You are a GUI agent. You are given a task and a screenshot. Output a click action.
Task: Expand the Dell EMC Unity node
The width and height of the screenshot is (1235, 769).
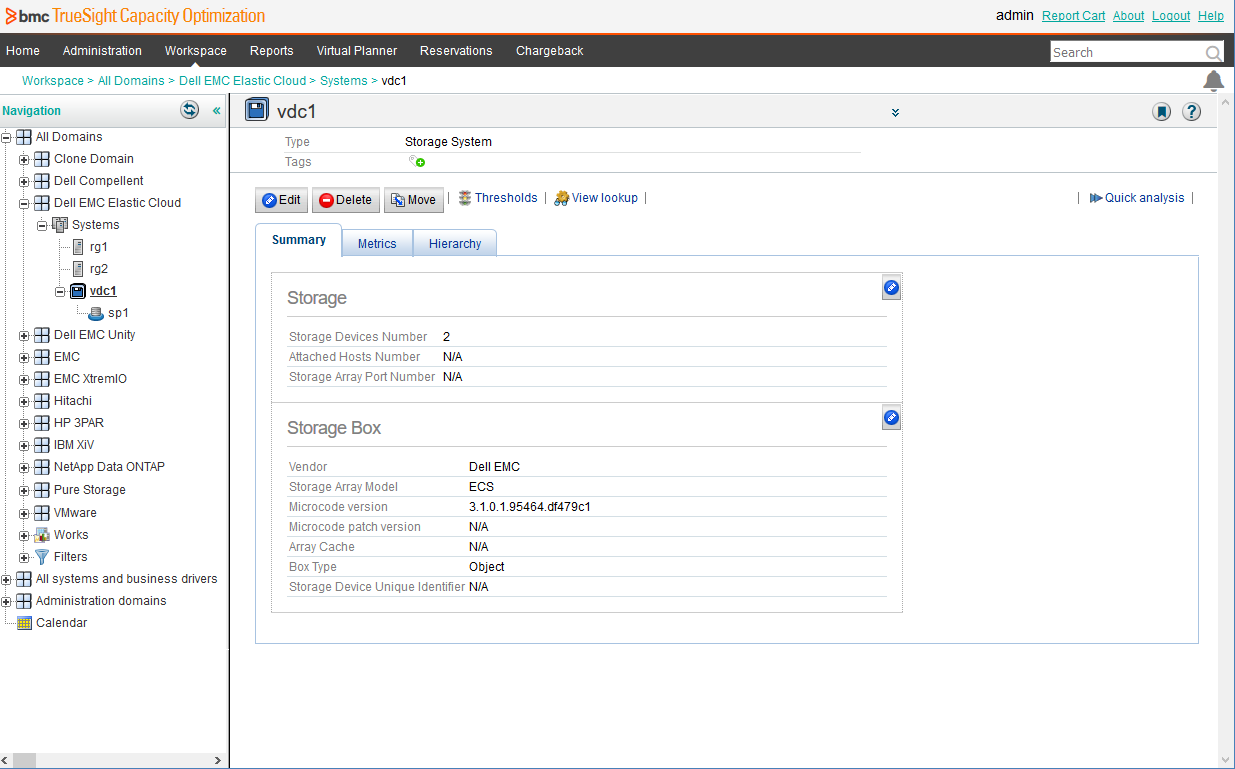coord(24,335)
